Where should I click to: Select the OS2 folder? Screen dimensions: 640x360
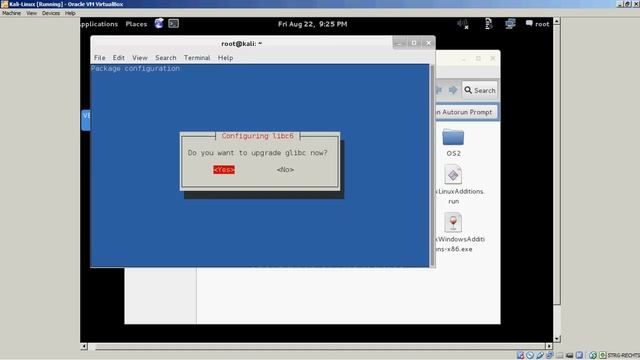453,138
